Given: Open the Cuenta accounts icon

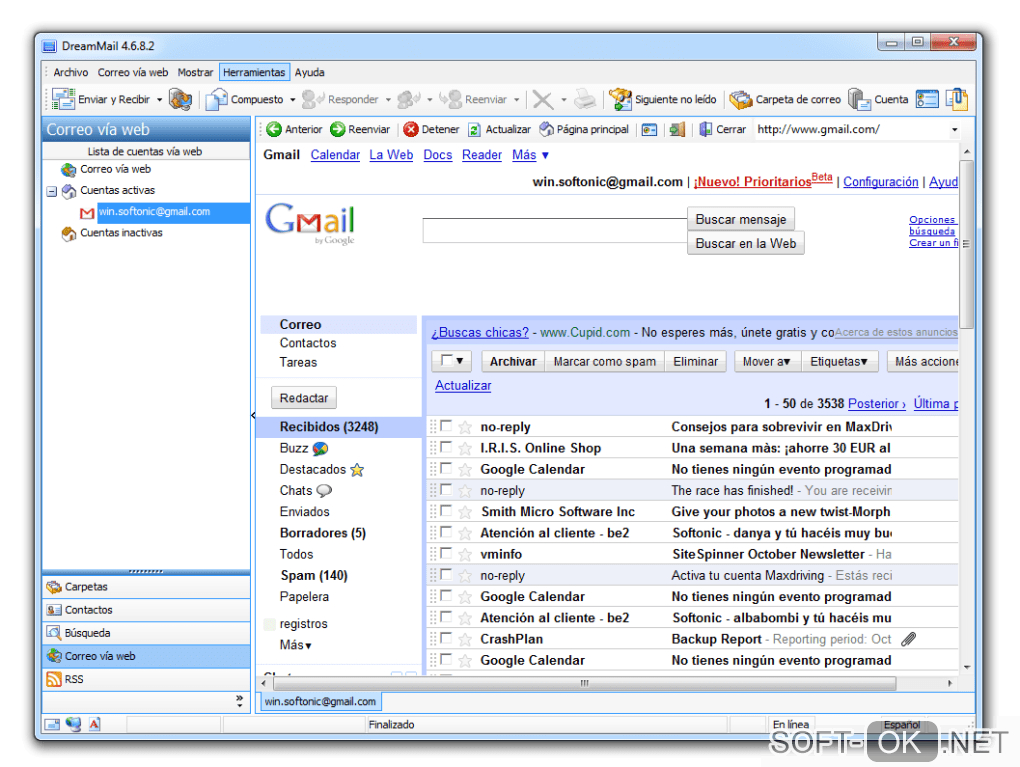Looking at the screenshot, I should click(x=859, y=100).
